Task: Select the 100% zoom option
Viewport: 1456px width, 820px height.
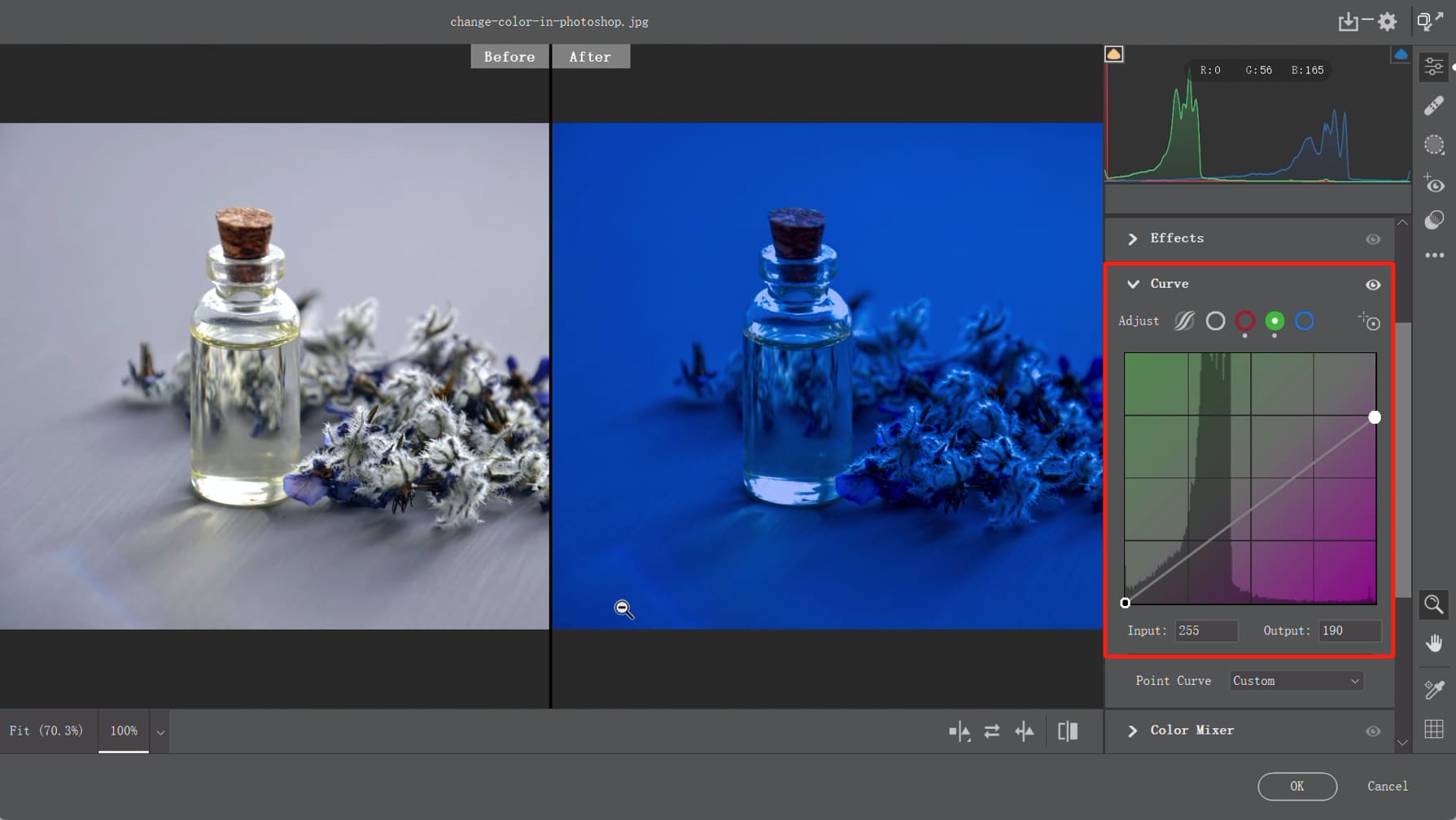Action: pos(124,731)
